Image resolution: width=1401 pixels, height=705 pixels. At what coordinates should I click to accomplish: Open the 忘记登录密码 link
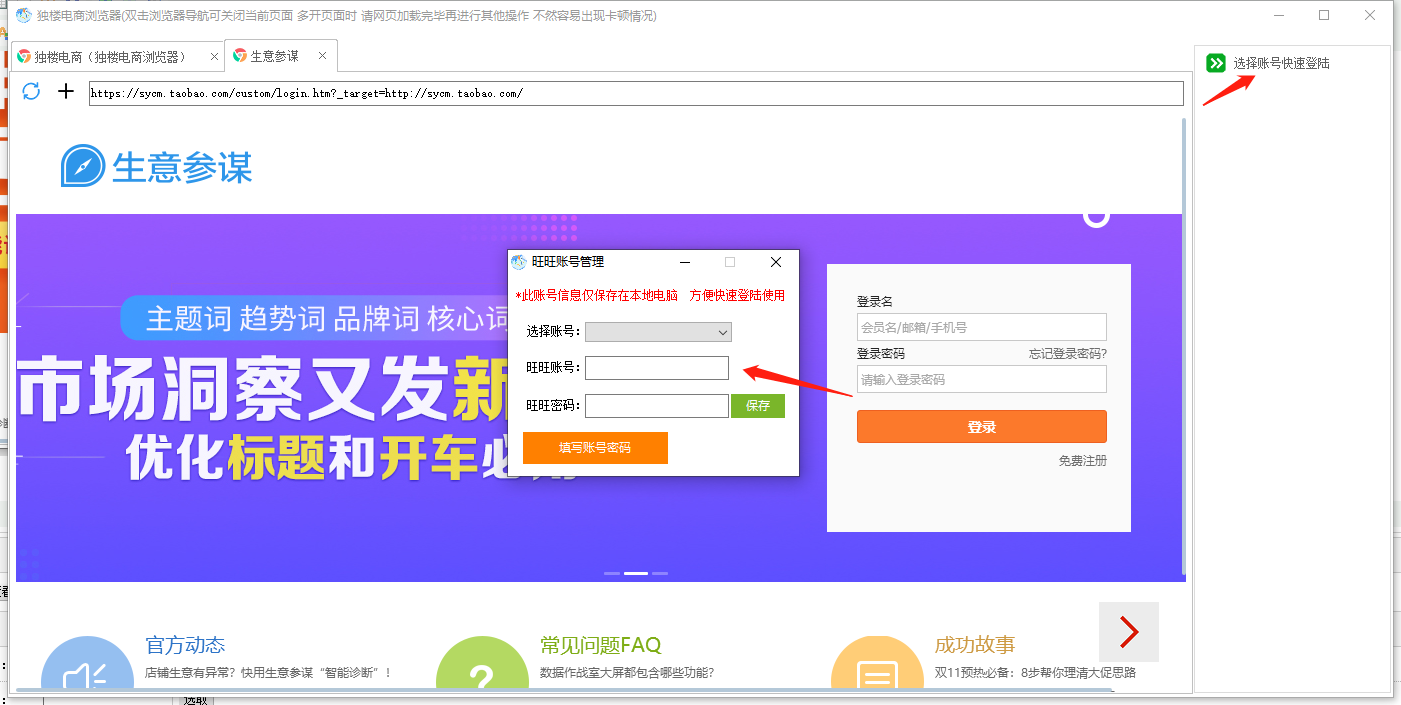coord(1067,354)
